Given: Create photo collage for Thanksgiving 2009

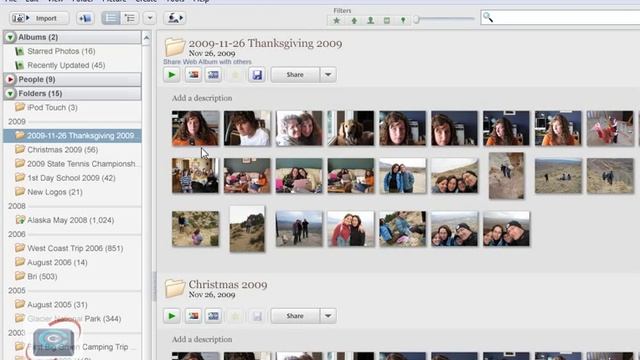Looking at the screenshot, I should (193, 75).
